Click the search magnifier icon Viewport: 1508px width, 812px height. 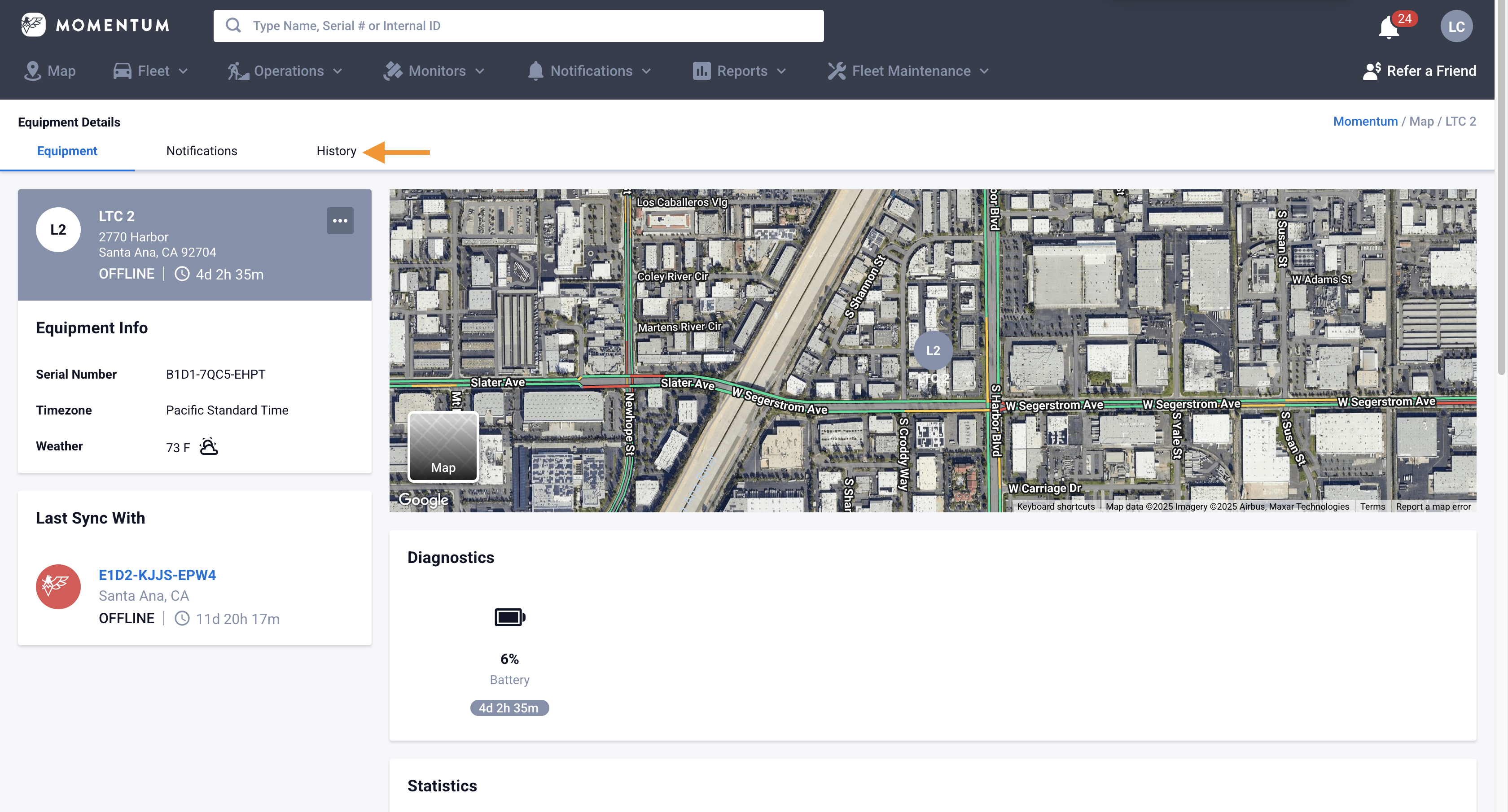(233, 26)
